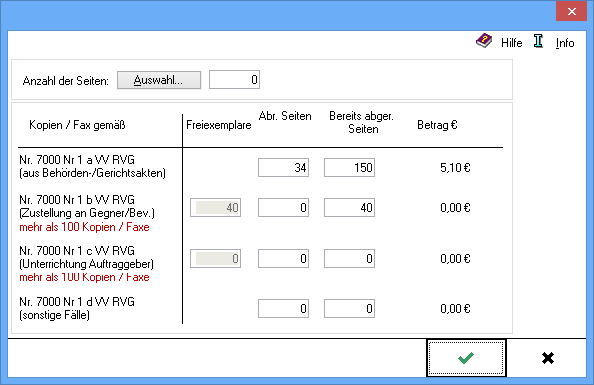Click Betrag 0,00 € in Nr 1 d row

click(x=455, y=309)
